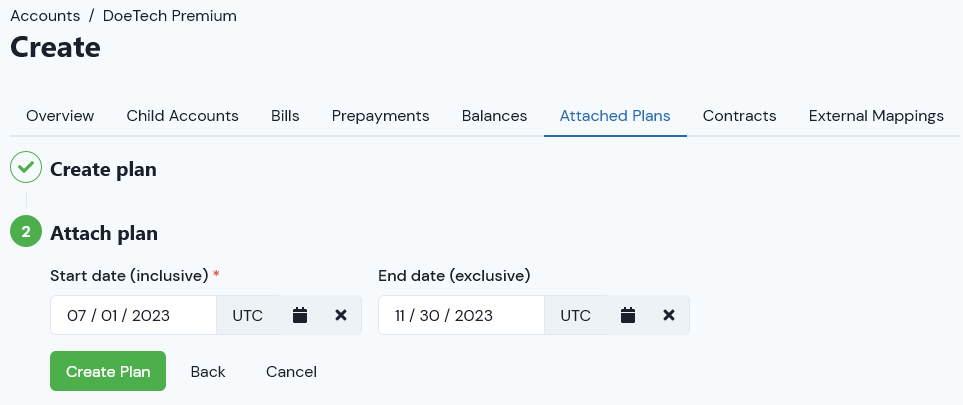Click the Accounts breadcrumb link
This screenshot has height=405, width=963.
(45, 16)
